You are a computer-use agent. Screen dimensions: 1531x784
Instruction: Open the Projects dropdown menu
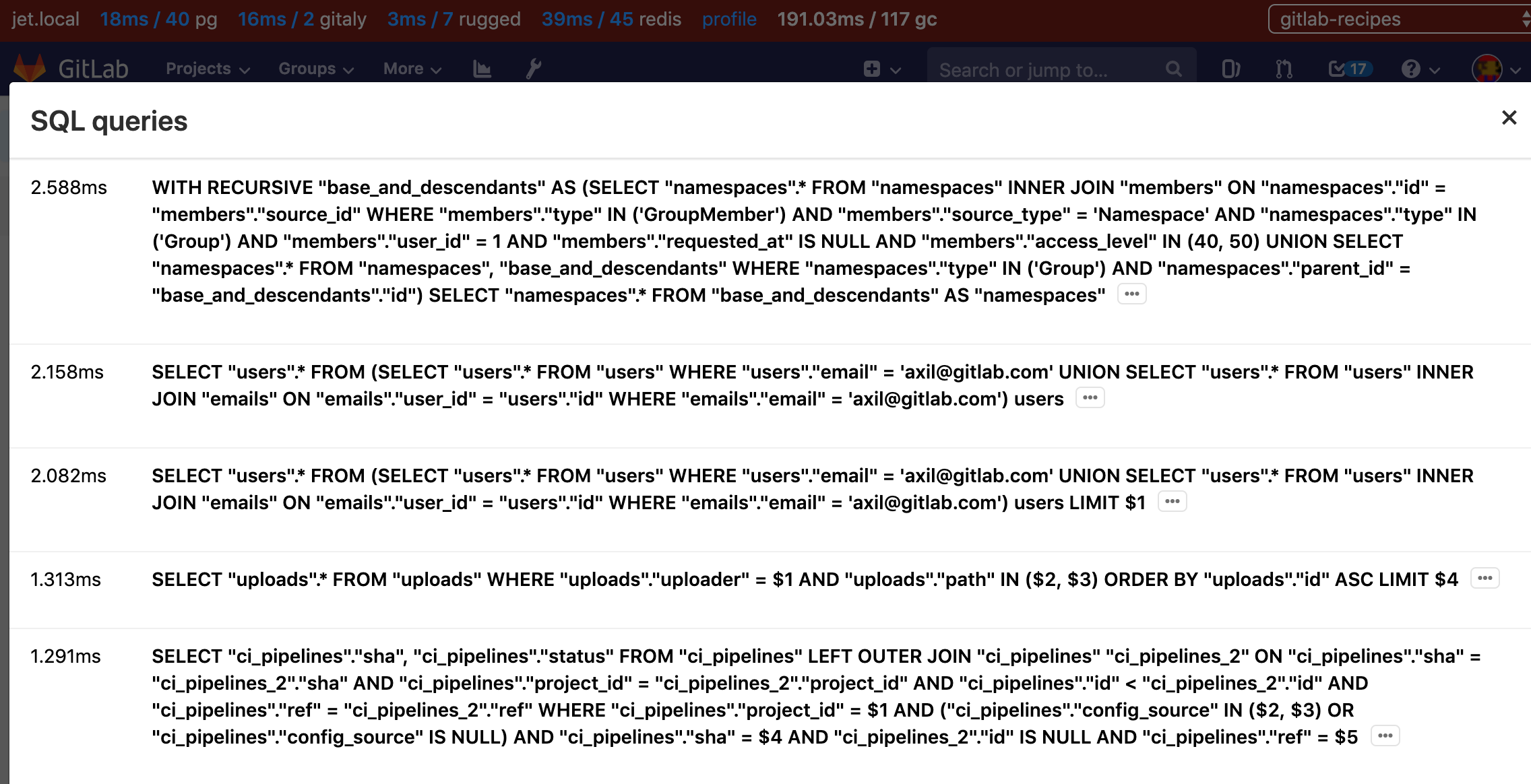[204, 68]
